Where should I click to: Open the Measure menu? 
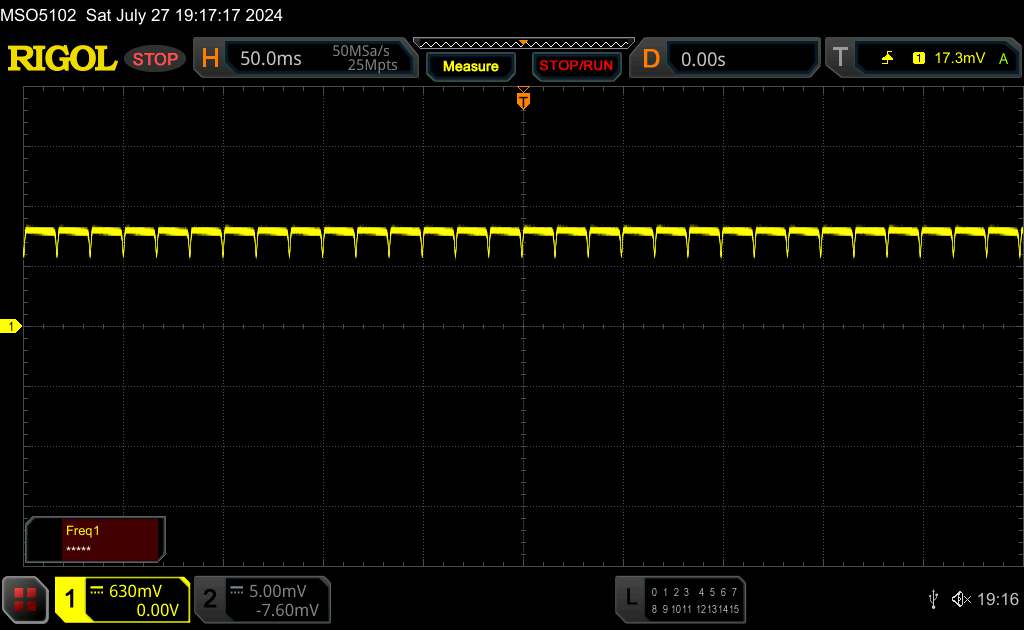(470, 66)
